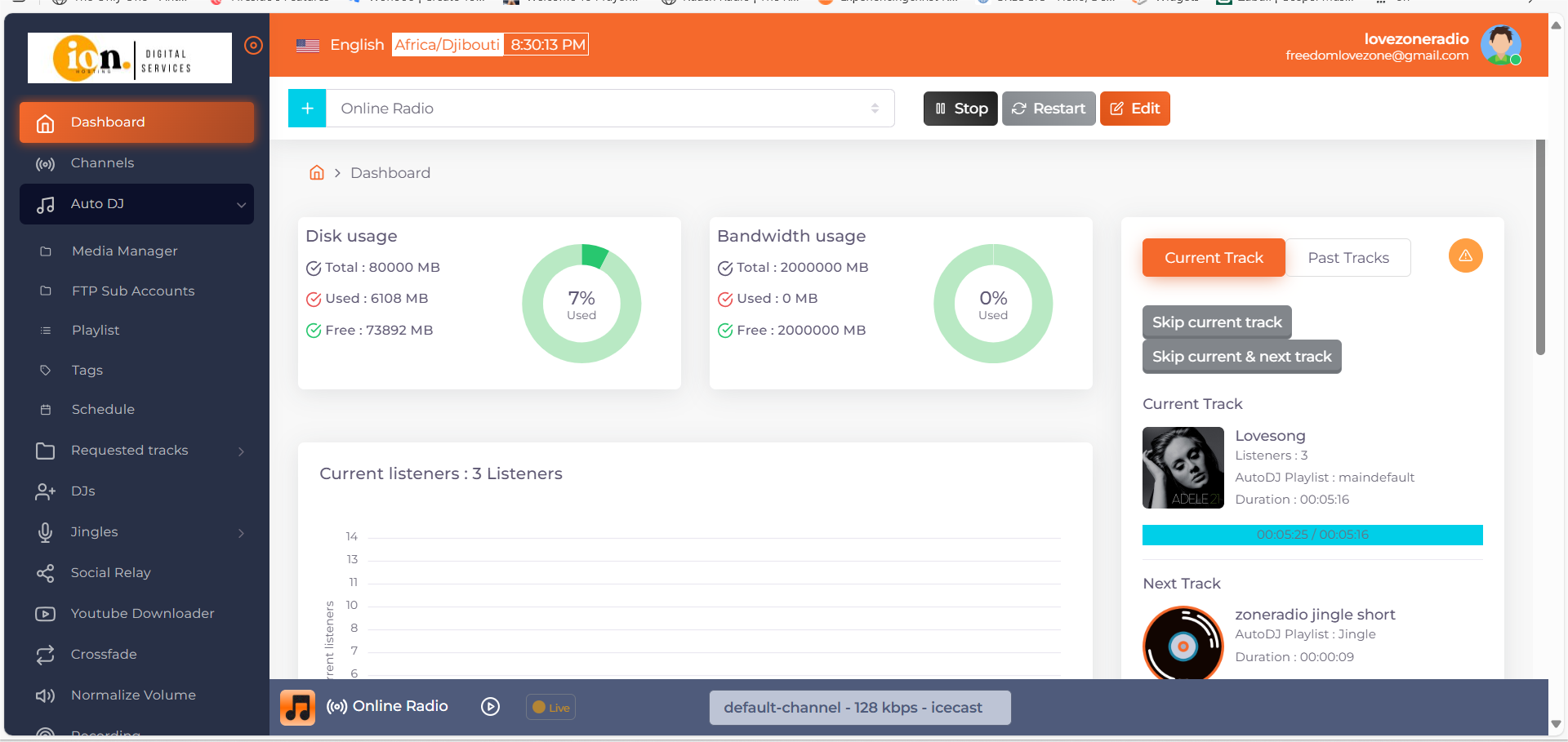The height and width of the screenshot is (742, 1568).
Task: Toggle the Live indicator in the player bar
Action: pyautogui.click(x=551, y=707)
